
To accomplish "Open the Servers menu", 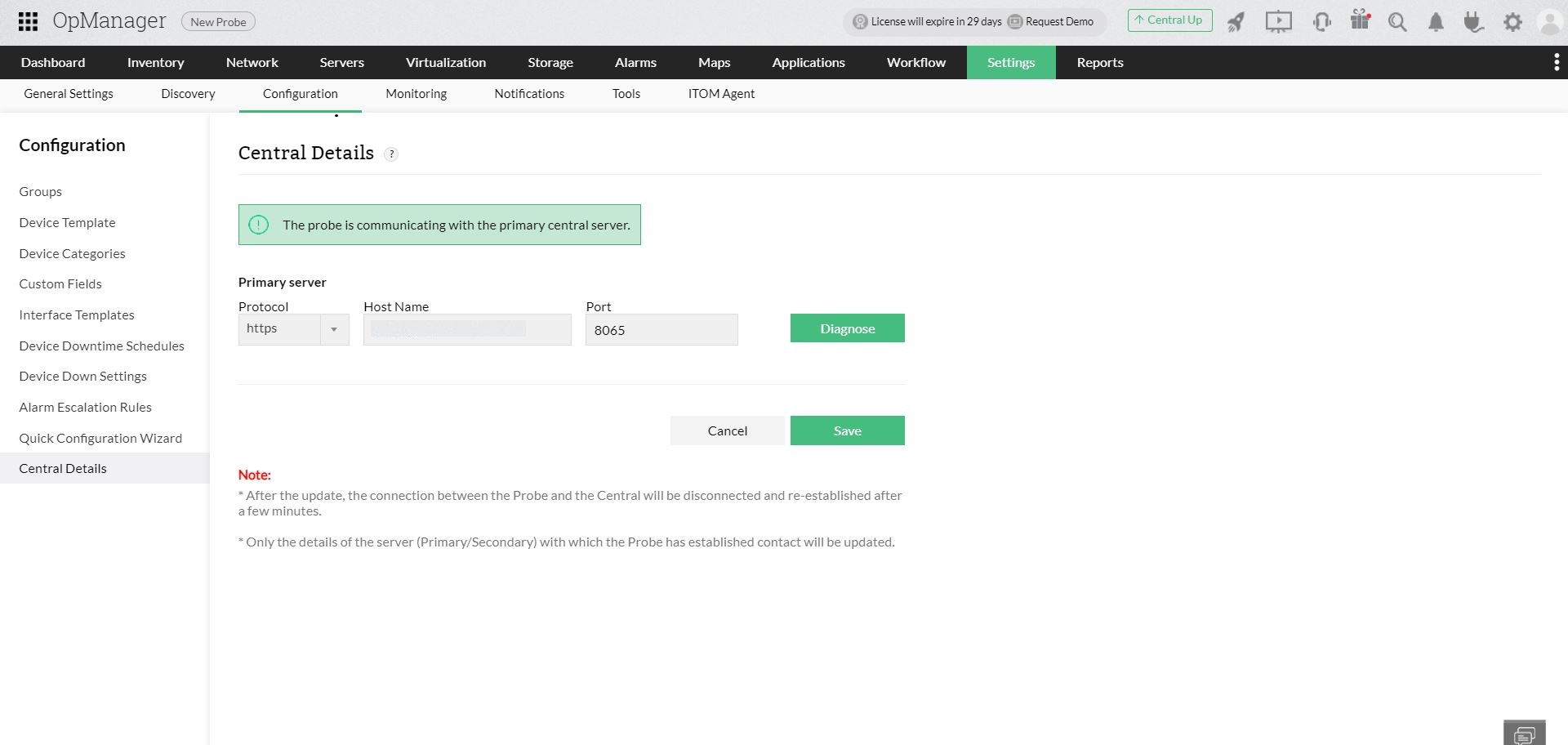I will tap(342, 62).
